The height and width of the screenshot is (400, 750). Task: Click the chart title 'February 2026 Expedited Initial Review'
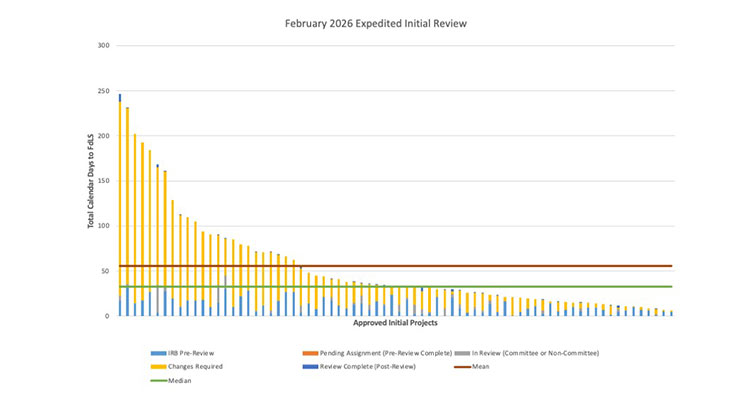point(375,20)
